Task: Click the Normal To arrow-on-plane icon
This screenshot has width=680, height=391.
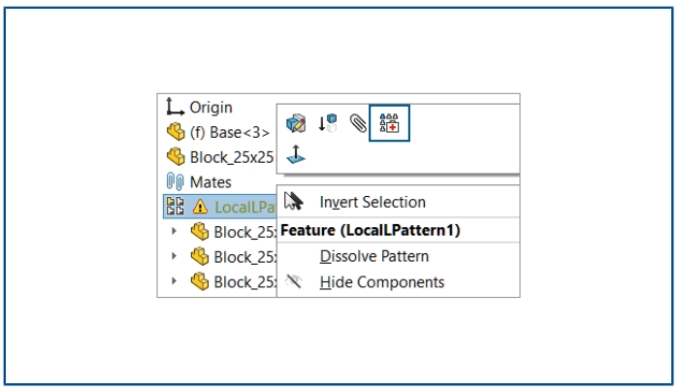Action: 296,154
